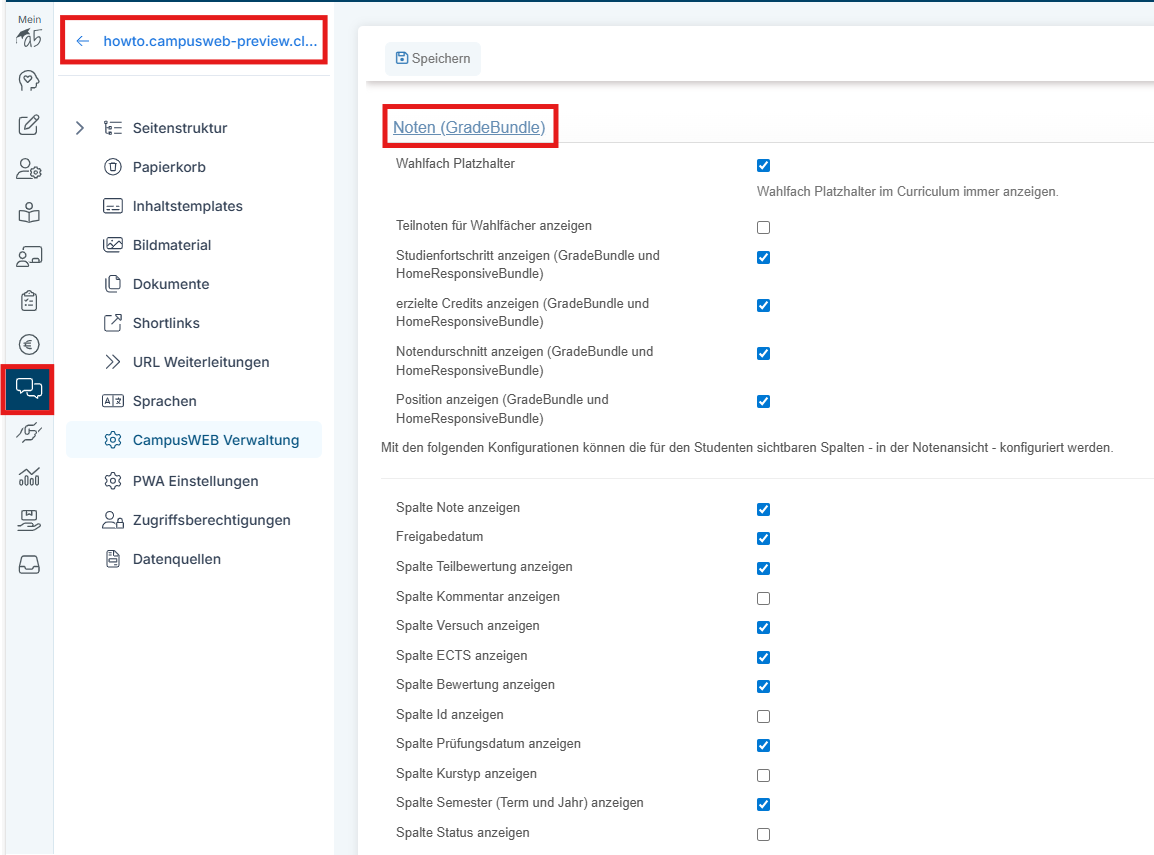Click the Speichern button
This screenshot has height=855, width=1154.
click(432, 59)
